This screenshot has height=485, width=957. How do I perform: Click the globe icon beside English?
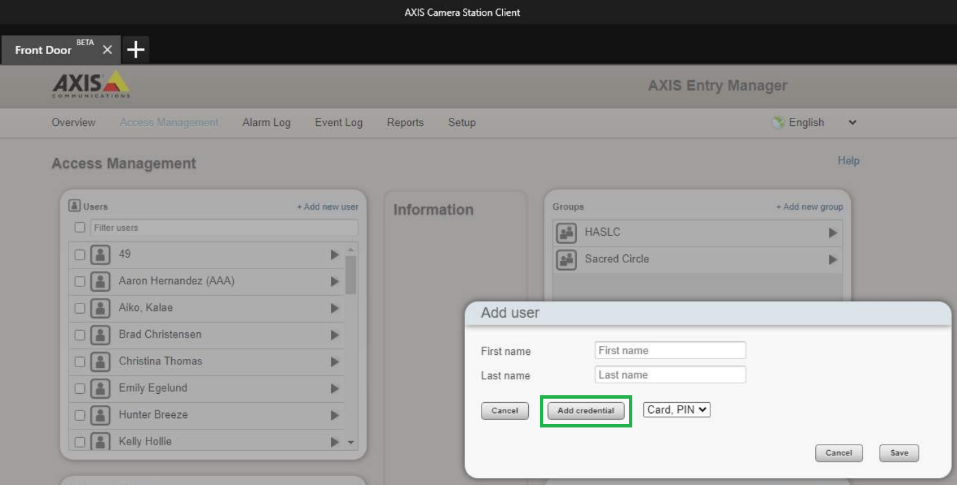pyautogui.click(x=778, y=123)
